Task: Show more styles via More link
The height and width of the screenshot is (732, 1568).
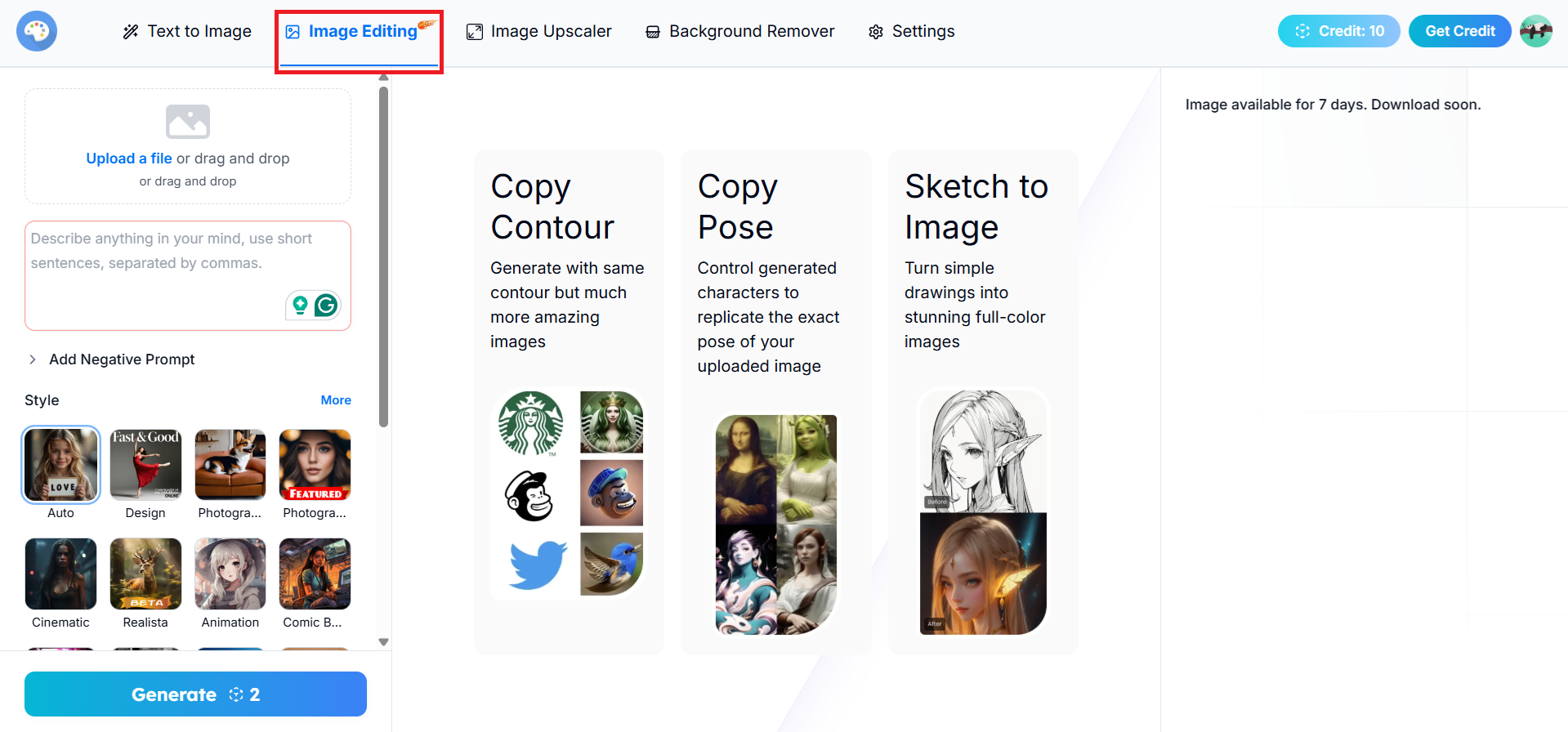Action: click(x=335, y=400)
